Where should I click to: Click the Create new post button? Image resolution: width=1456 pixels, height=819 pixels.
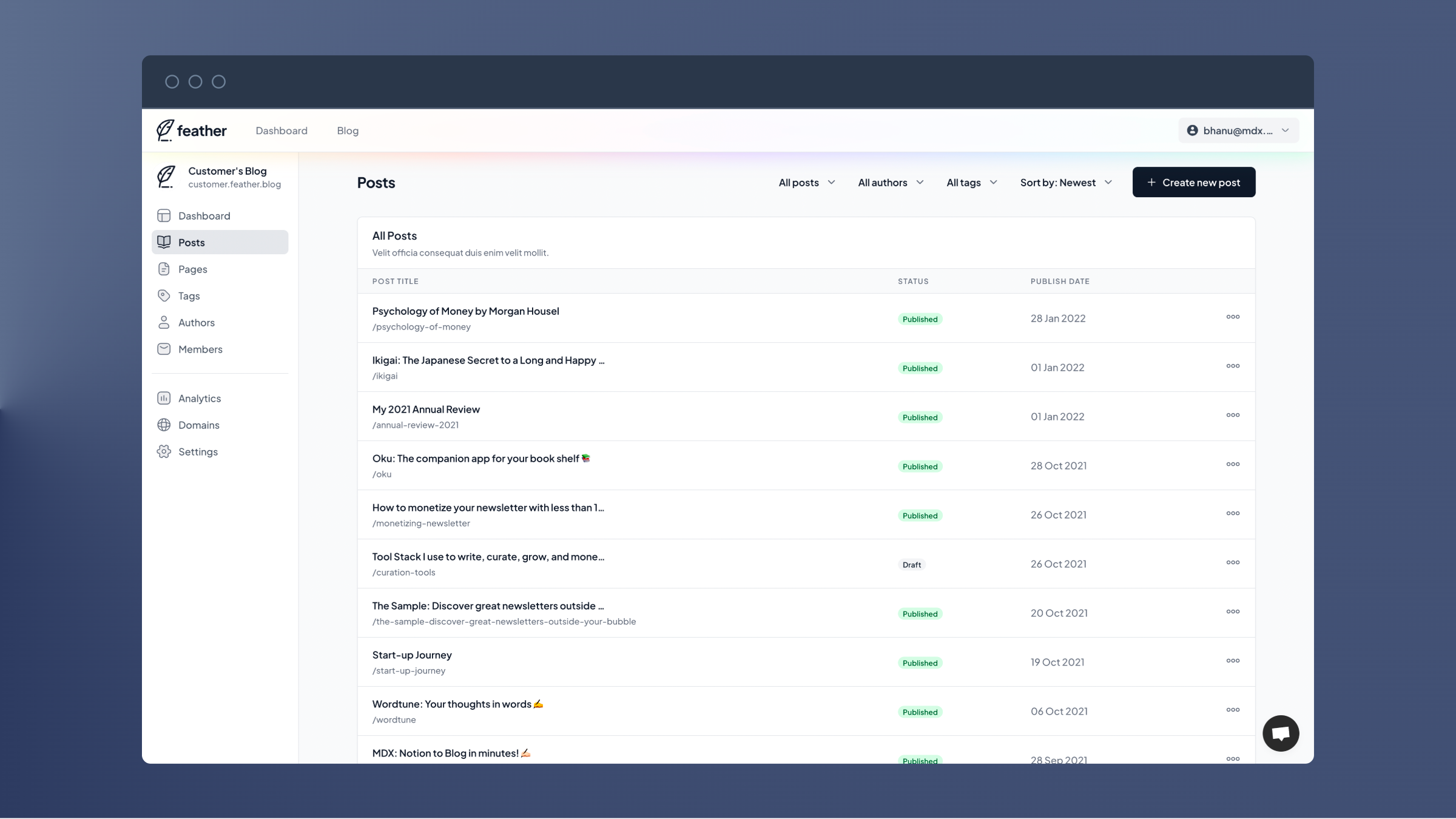[x=1194, y=182]
